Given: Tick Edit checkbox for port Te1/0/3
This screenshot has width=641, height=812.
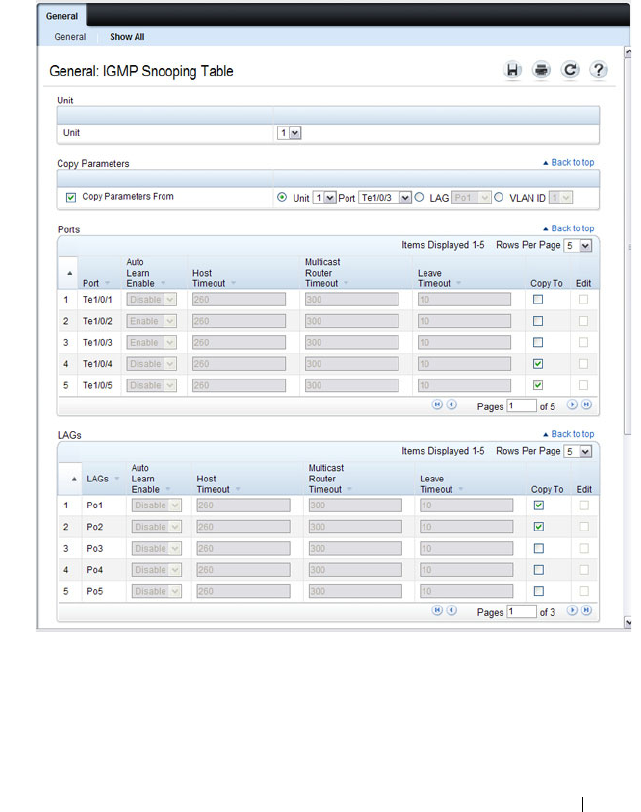Looking at the screenshot, I should point(583,342).
